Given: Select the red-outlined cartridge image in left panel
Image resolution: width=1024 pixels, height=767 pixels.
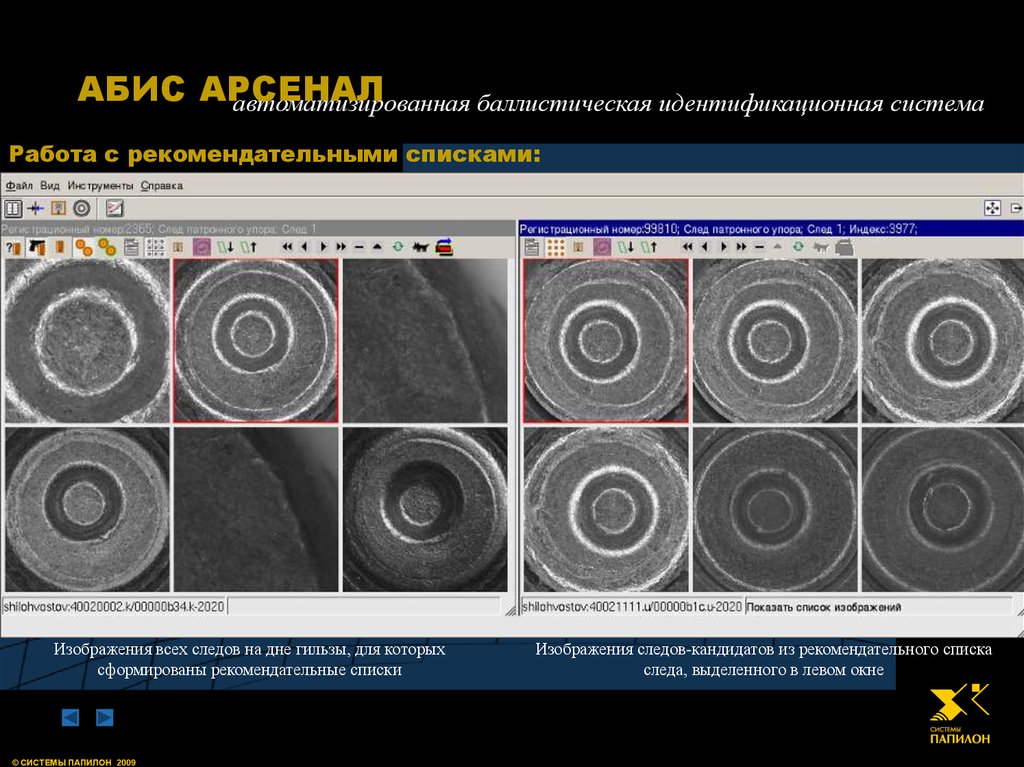Looking at the screenshot, I should (255, 341).
